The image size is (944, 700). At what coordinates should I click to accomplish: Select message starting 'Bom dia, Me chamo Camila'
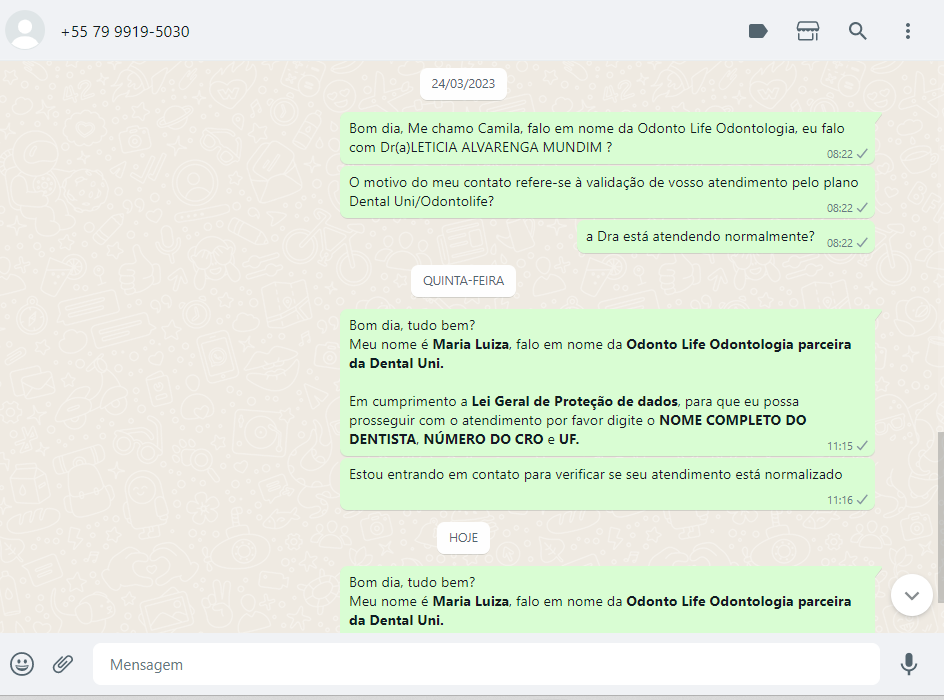click(607, 138)
